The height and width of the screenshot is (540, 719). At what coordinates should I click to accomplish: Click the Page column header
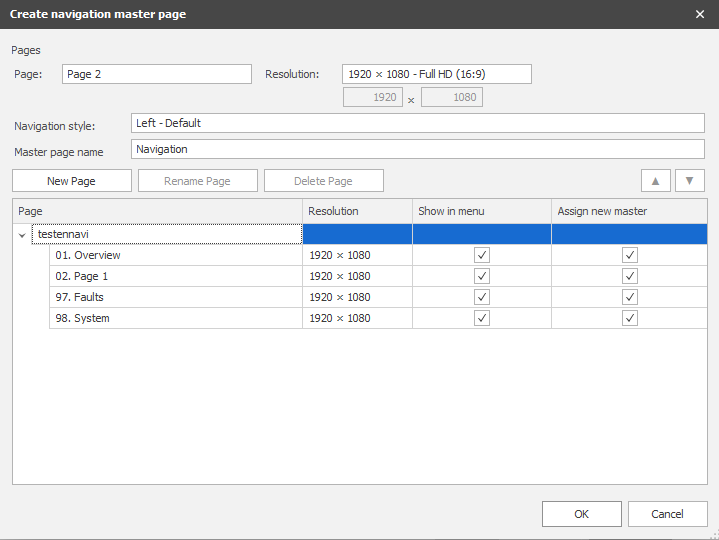tap(157, 211)
